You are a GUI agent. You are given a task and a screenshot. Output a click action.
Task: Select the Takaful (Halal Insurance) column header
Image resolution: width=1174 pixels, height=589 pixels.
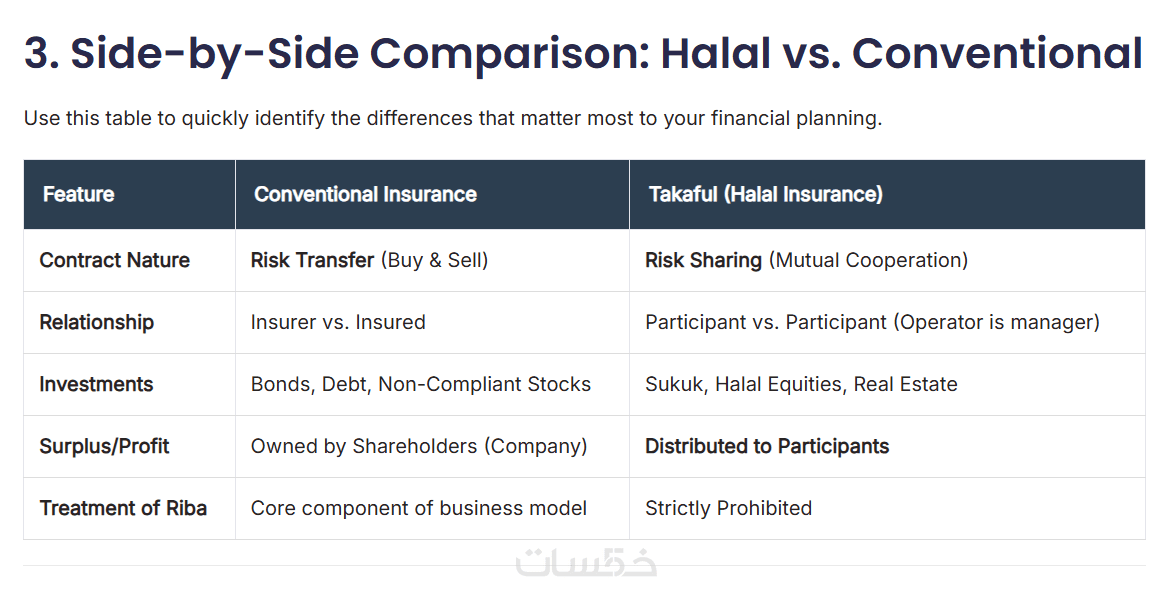765,194
